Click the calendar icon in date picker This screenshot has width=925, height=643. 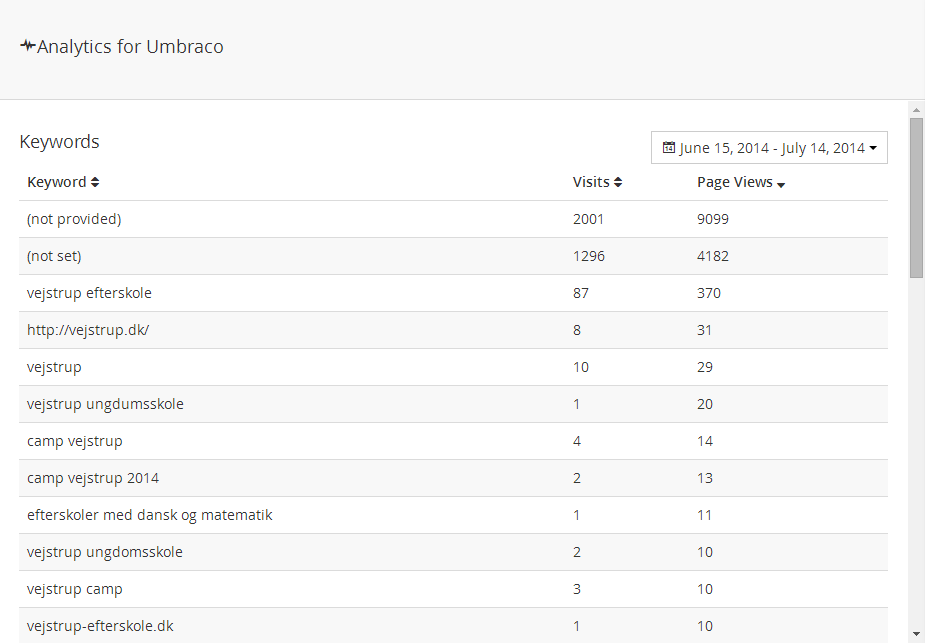(669, 148)
